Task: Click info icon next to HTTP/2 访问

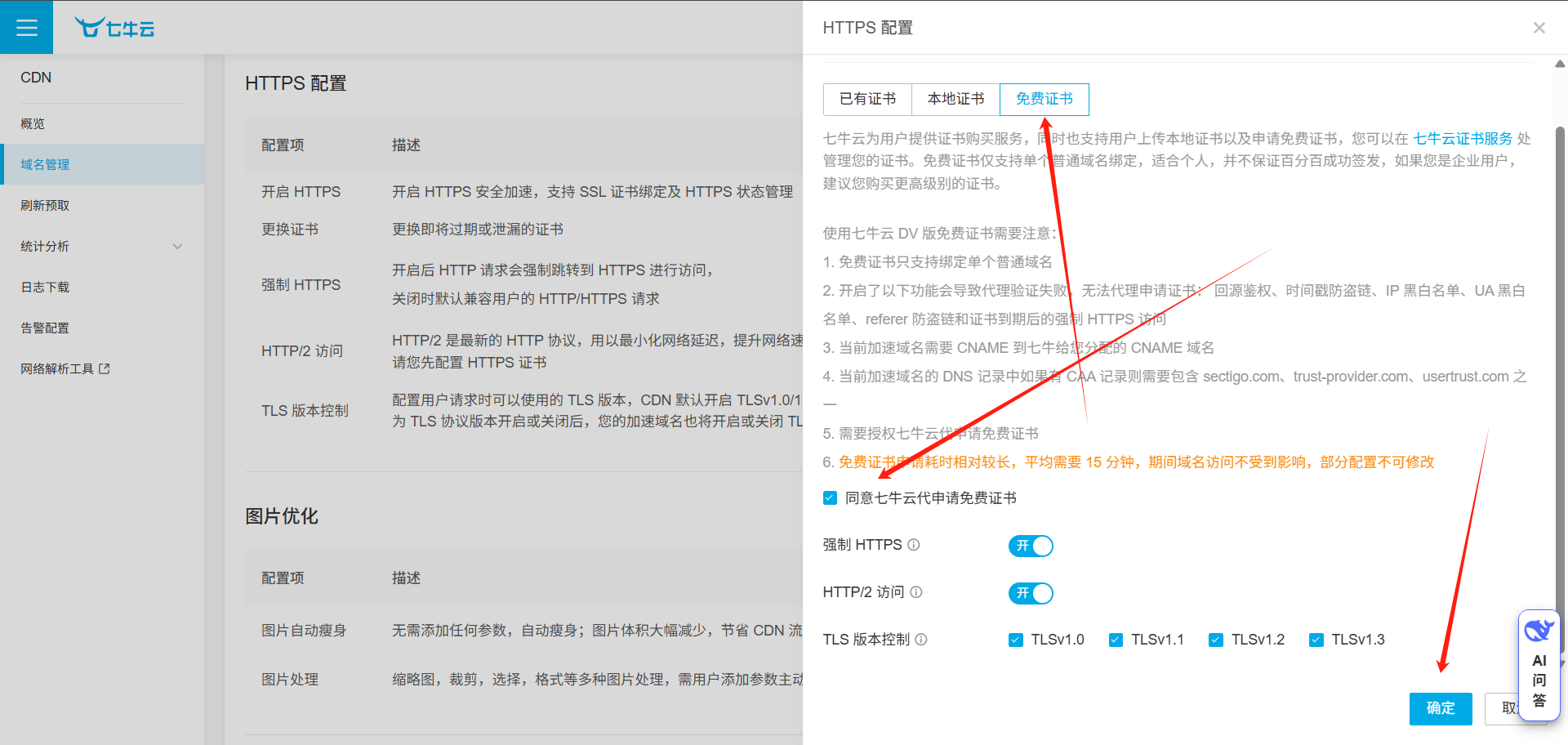Action: coord(916,592)
